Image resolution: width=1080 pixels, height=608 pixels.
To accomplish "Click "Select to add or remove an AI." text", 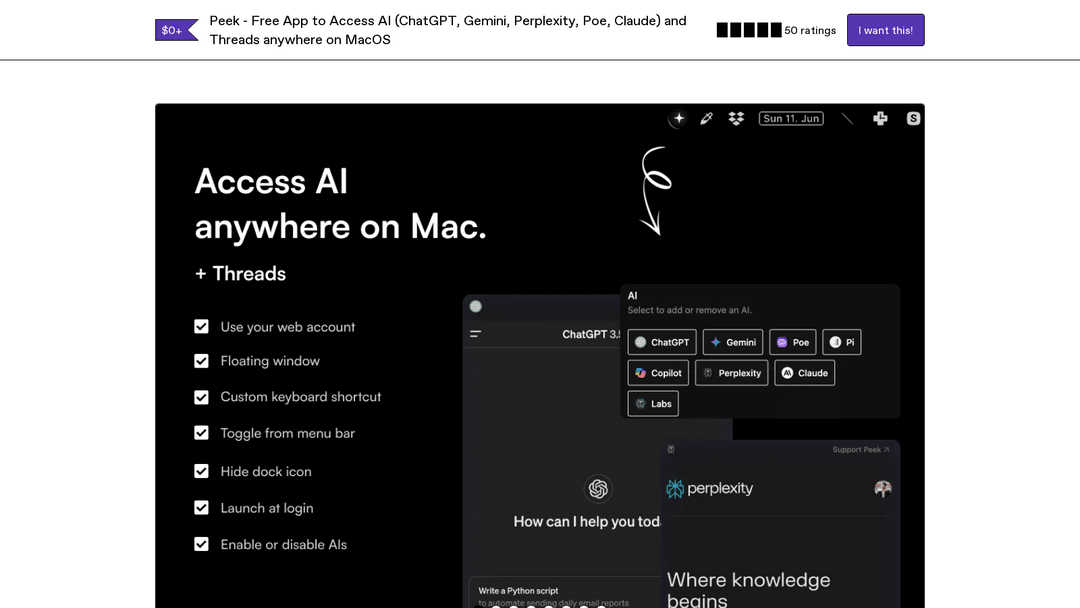I will tap(689, 310).
